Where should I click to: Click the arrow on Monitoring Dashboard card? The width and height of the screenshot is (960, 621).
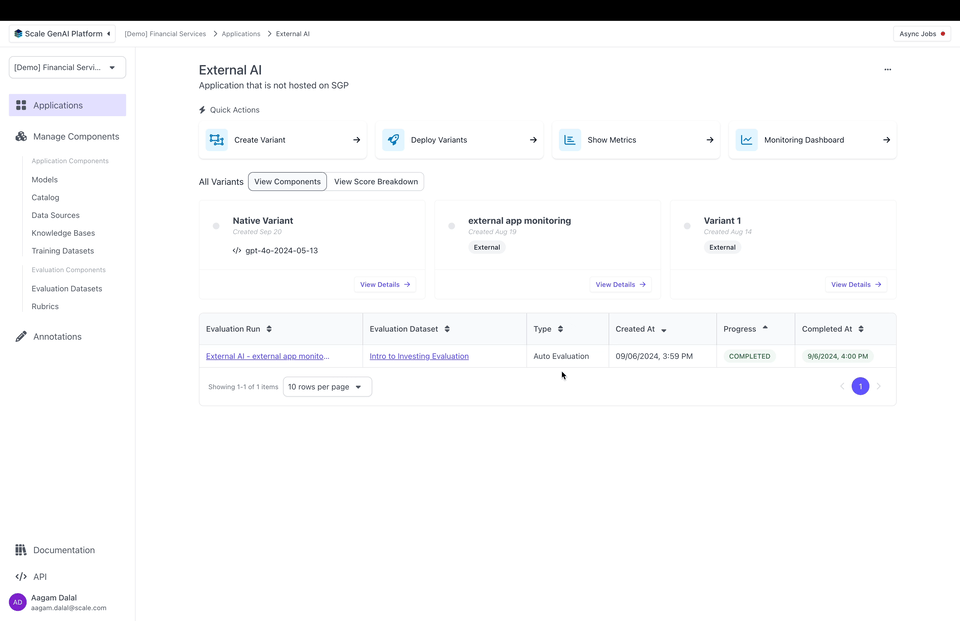[887, 140]
